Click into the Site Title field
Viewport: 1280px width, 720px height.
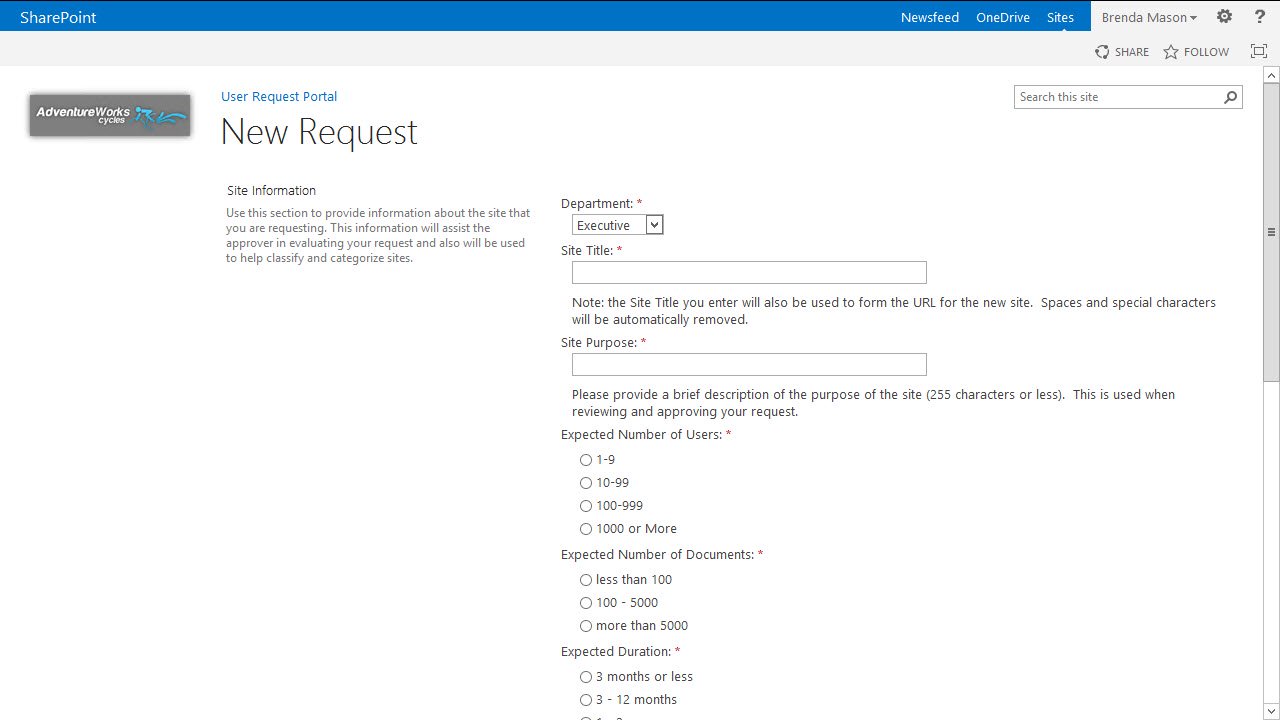coord(749,273)
